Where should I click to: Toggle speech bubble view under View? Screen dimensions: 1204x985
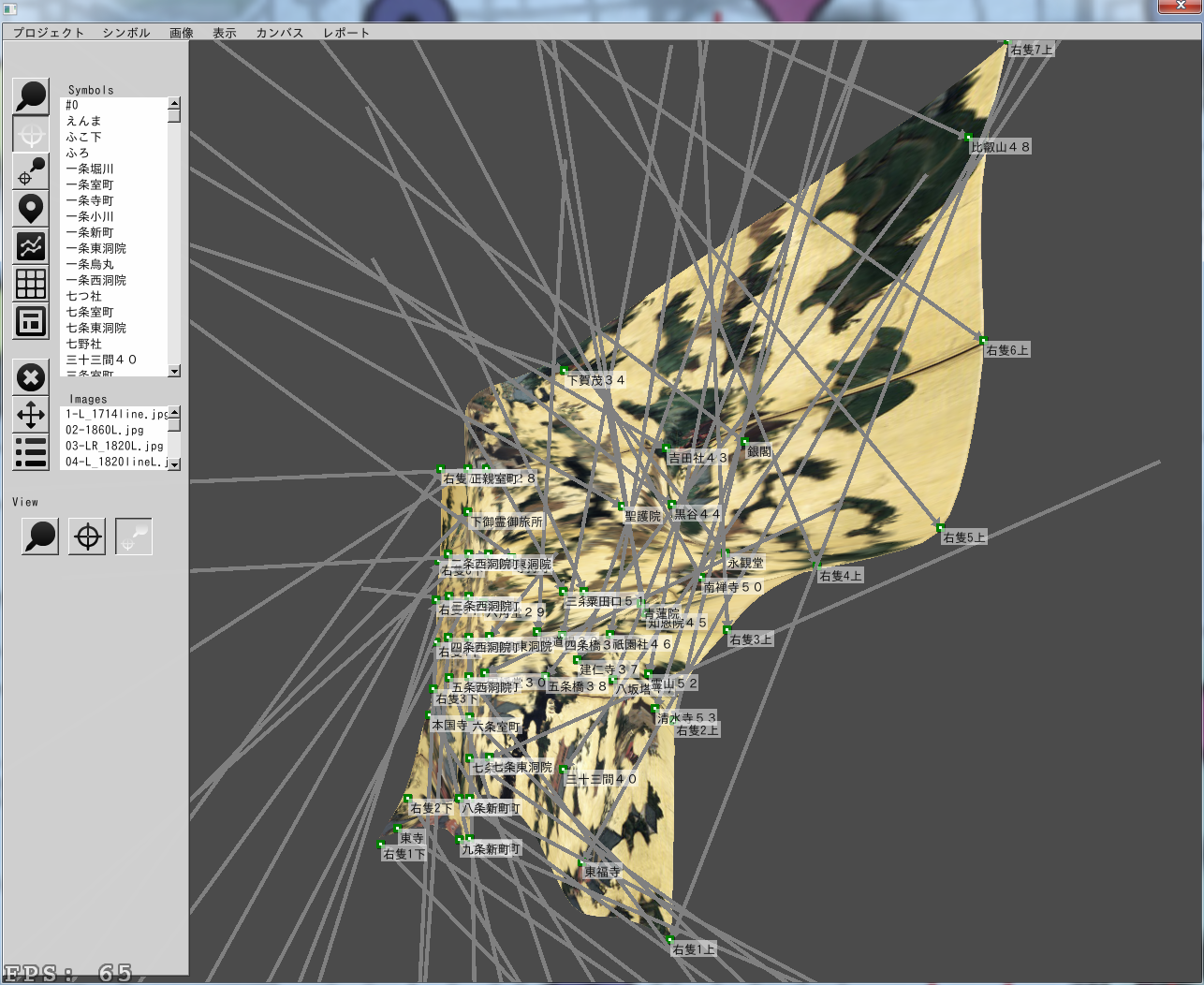click(x=40, y=537)
